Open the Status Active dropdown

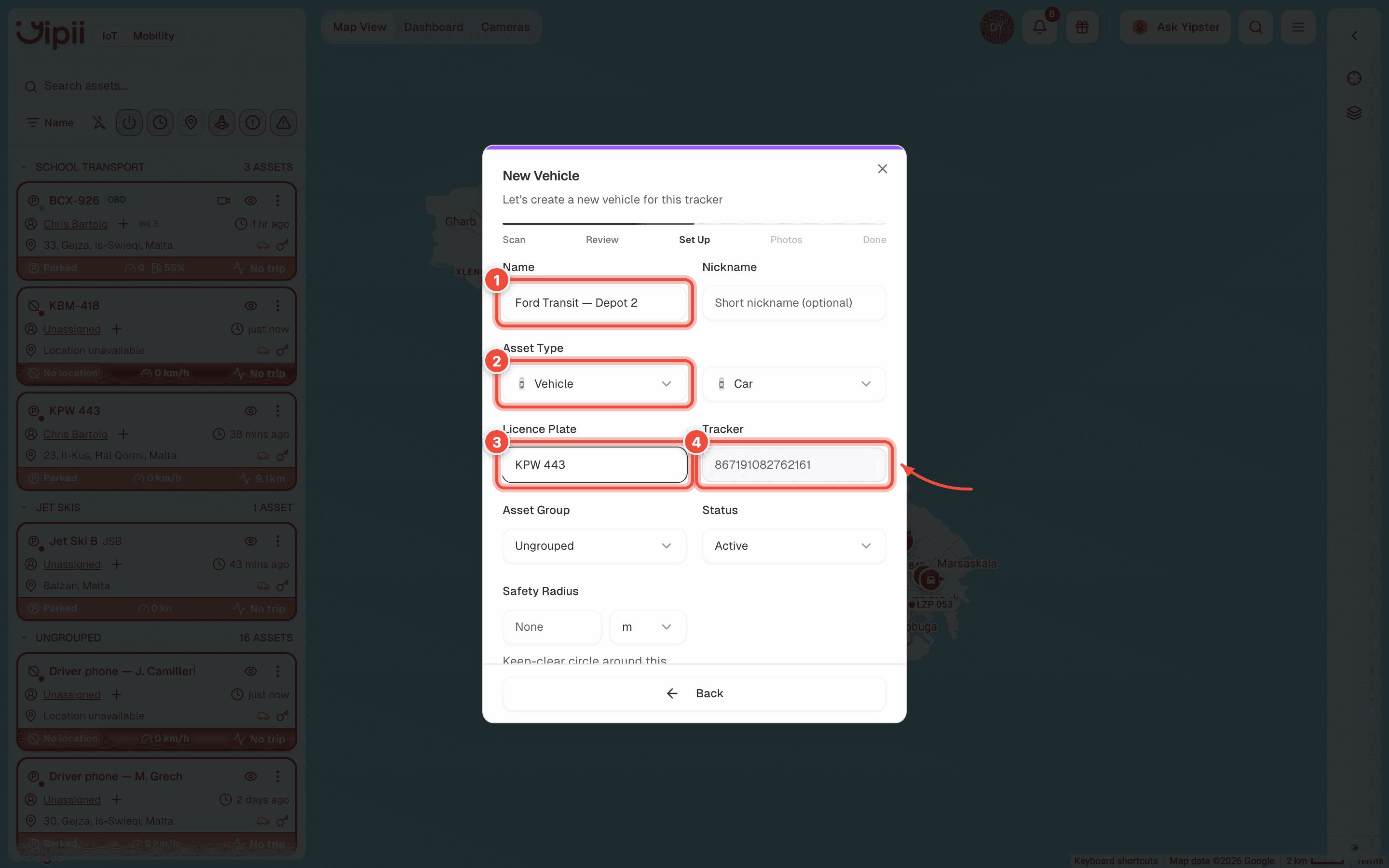click(794, 545)
